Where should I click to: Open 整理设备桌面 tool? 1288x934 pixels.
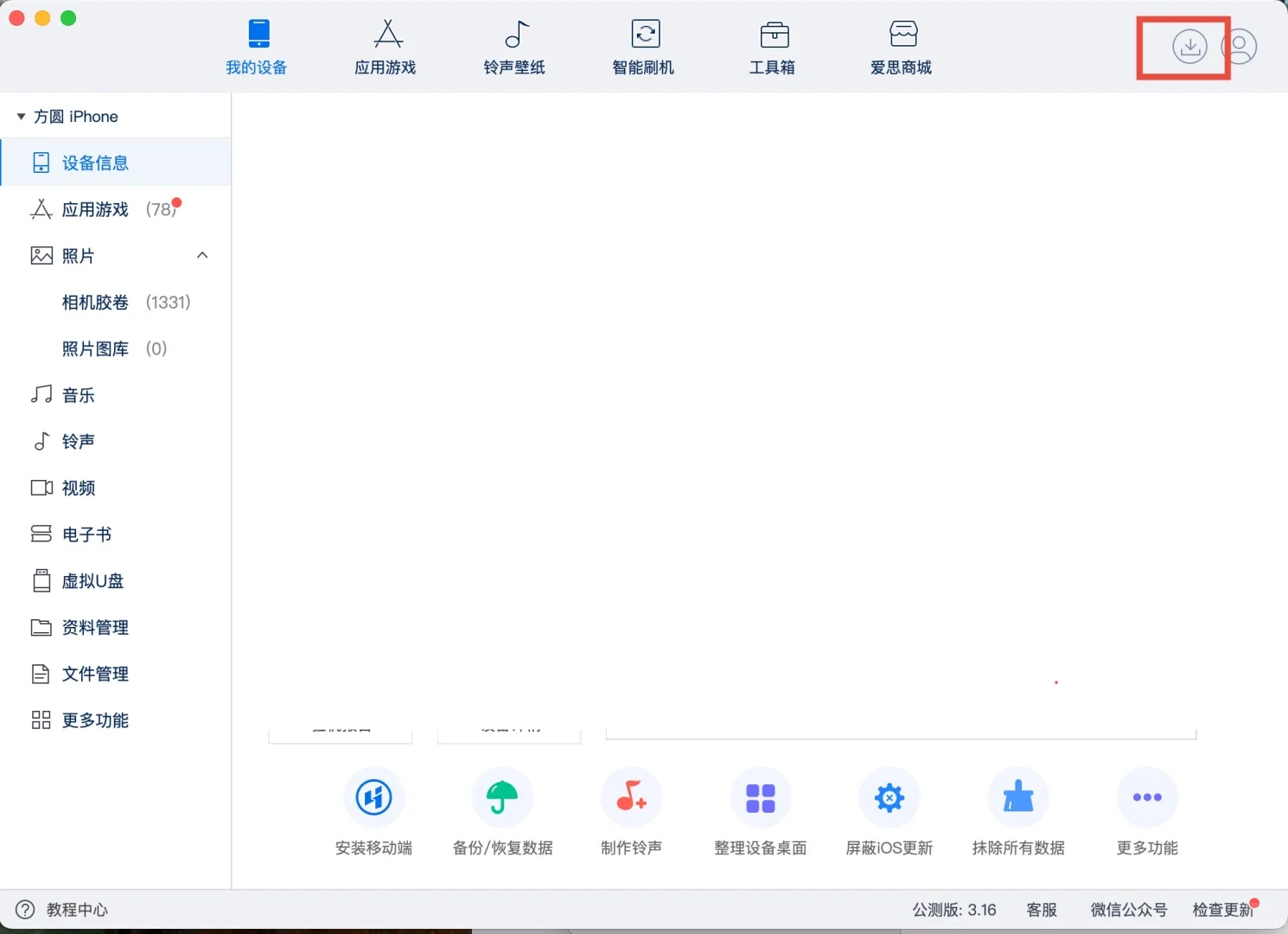point(760,797)
